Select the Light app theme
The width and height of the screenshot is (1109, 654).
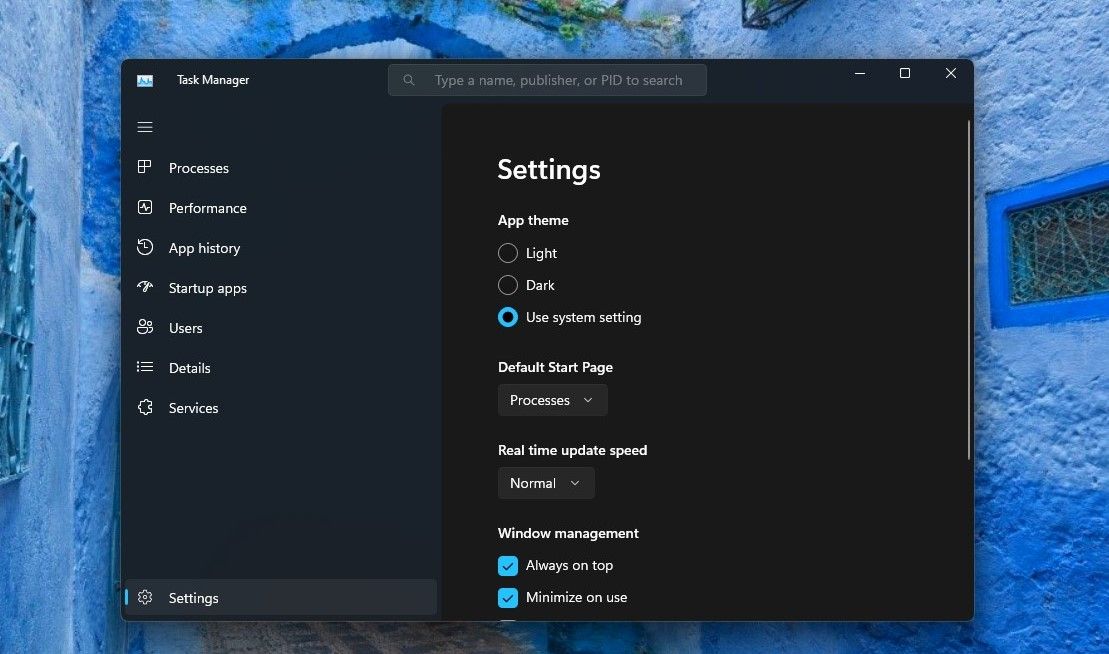[507, 253]
